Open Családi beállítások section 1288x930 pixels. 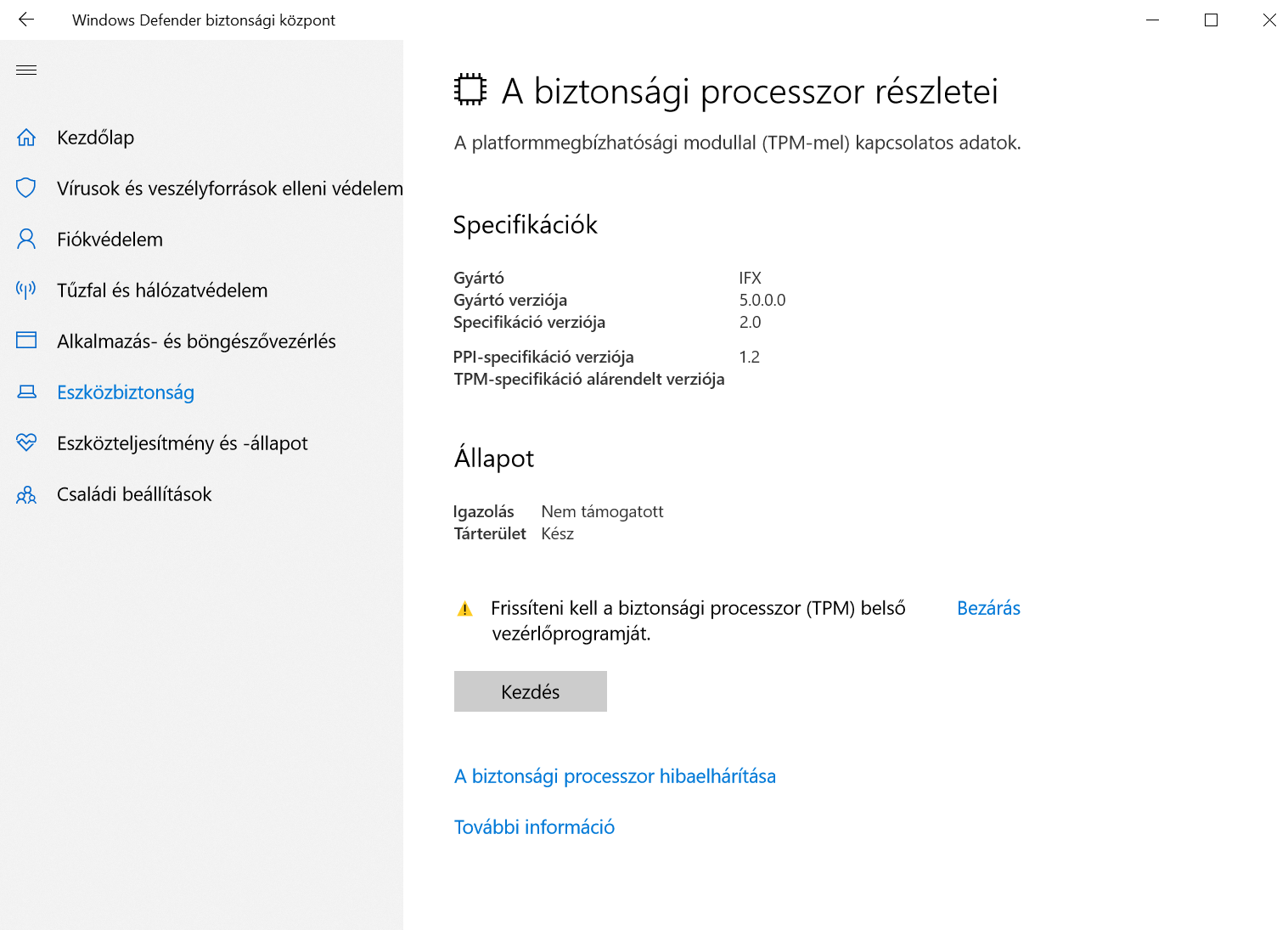click(134, 494)
